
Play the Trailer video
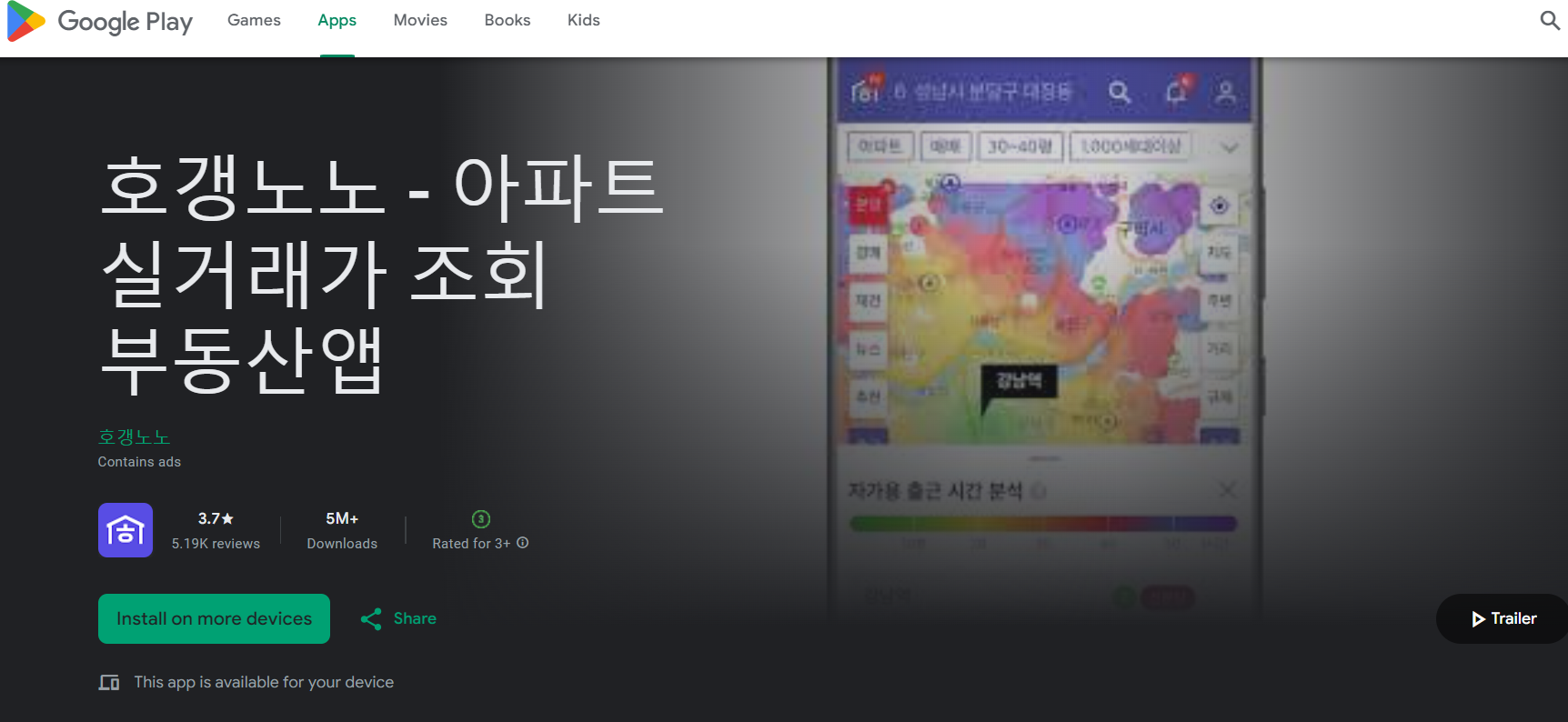pyautogui.click(x=1503, y=618)
